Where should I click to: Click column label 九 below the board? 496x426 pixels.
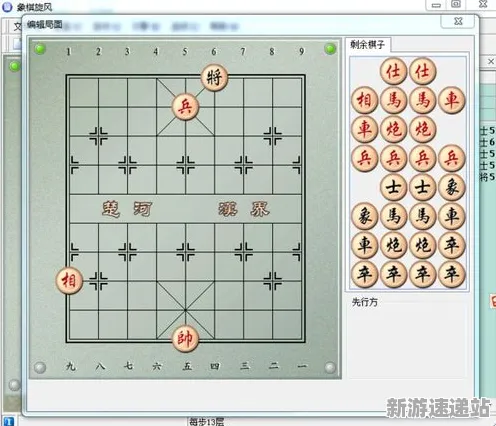pyautogui.click(x=71, y=366)
